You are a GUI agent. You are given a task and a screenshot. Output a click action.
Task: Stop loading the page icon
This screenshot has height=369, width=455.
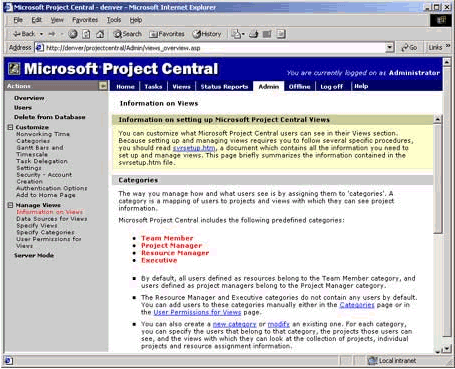[73, 34]
